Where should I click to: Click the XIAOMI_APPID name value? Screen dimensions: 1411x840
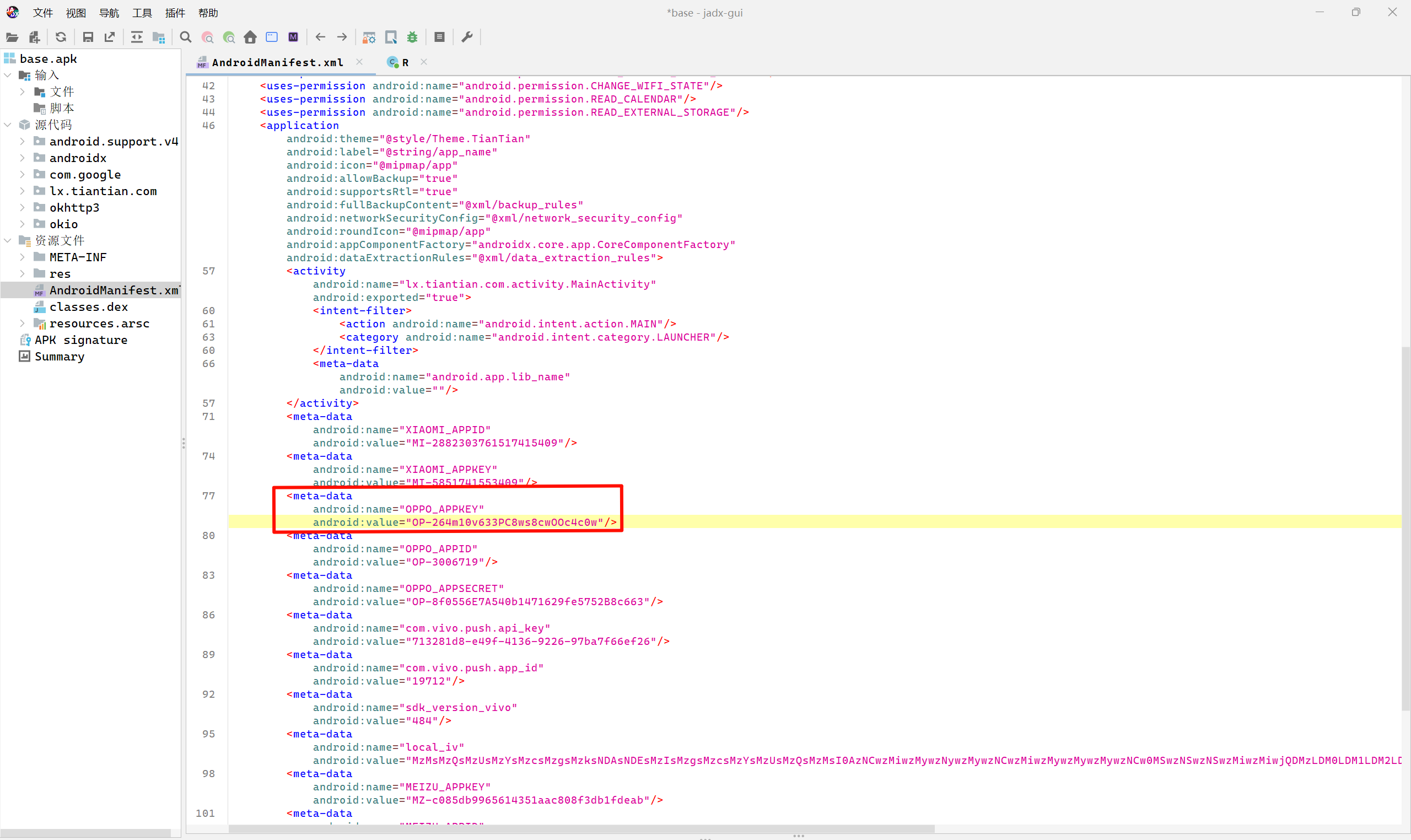pos(445,429)
